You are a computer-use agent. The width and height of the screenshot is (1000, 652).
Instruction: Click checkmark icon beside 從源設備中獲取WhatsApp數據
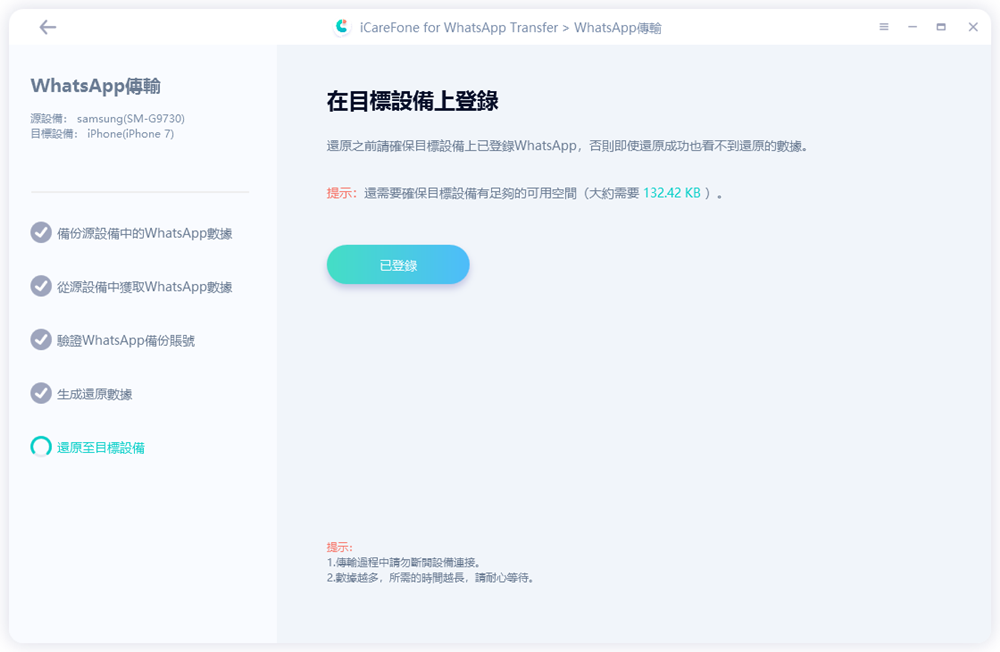point(41,286)
